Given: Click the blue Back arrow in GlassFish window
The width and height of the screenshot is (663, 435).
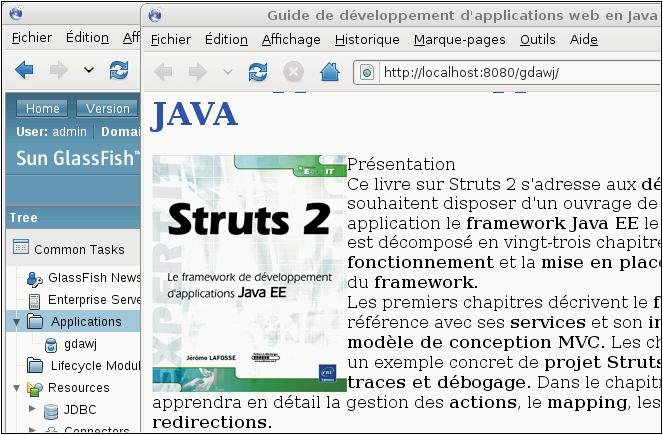Looking at the screenshot, I should coord(24,70).
